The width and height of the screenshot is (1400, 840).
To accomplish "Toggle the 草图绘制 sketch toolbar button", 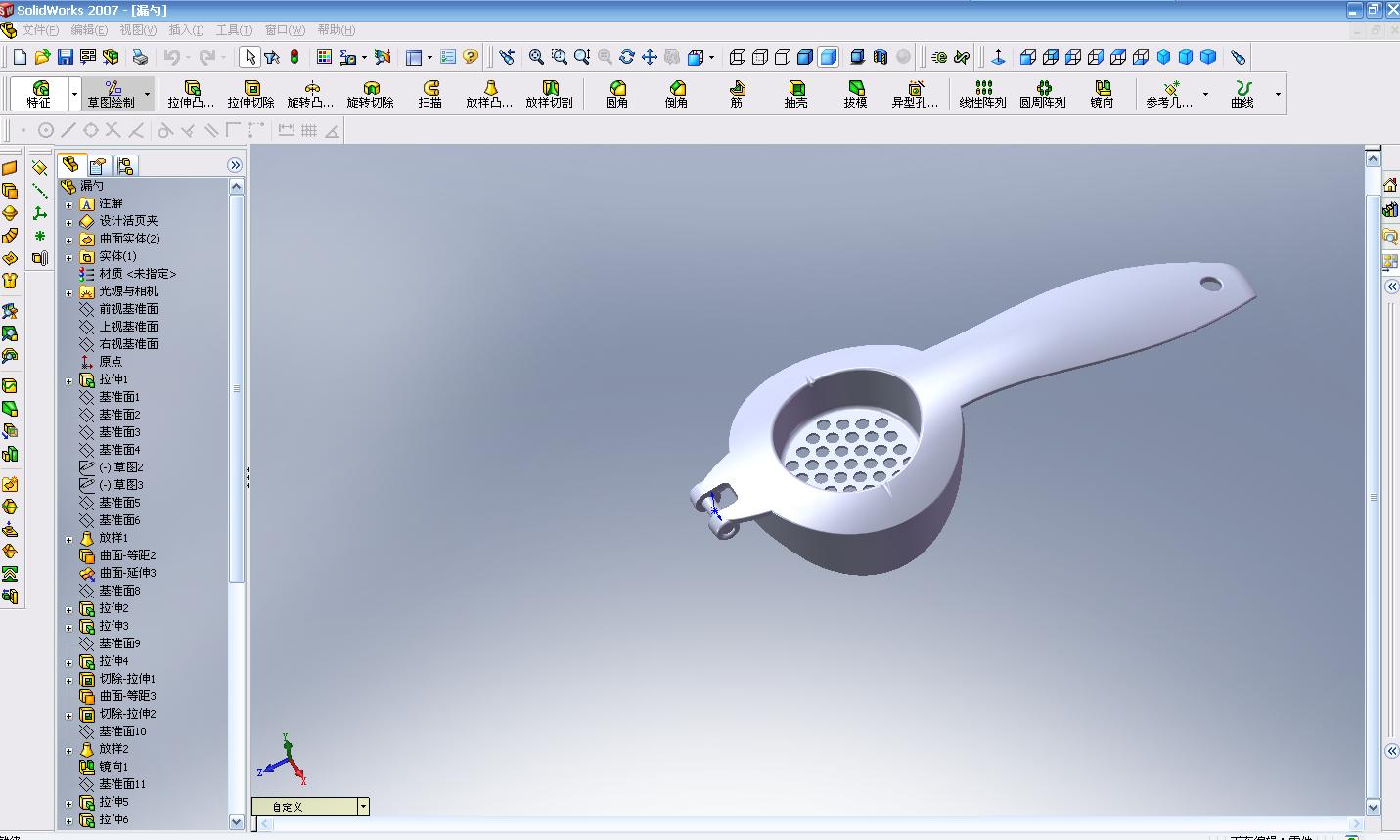I will (x=112, y=94).
